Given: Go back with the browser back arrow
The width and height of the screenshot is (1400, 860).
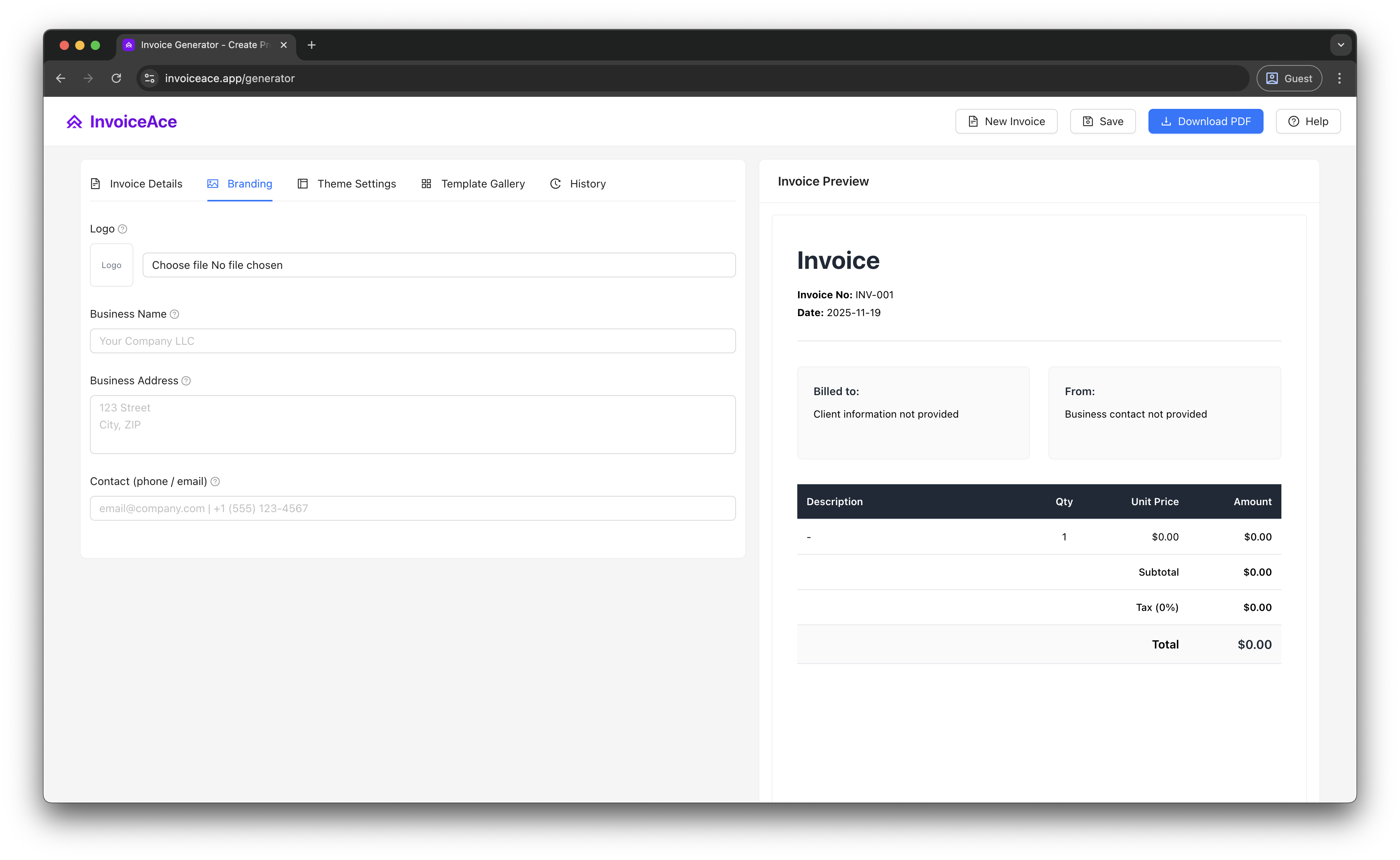Looking at the screenshot, I should [61, 78].
